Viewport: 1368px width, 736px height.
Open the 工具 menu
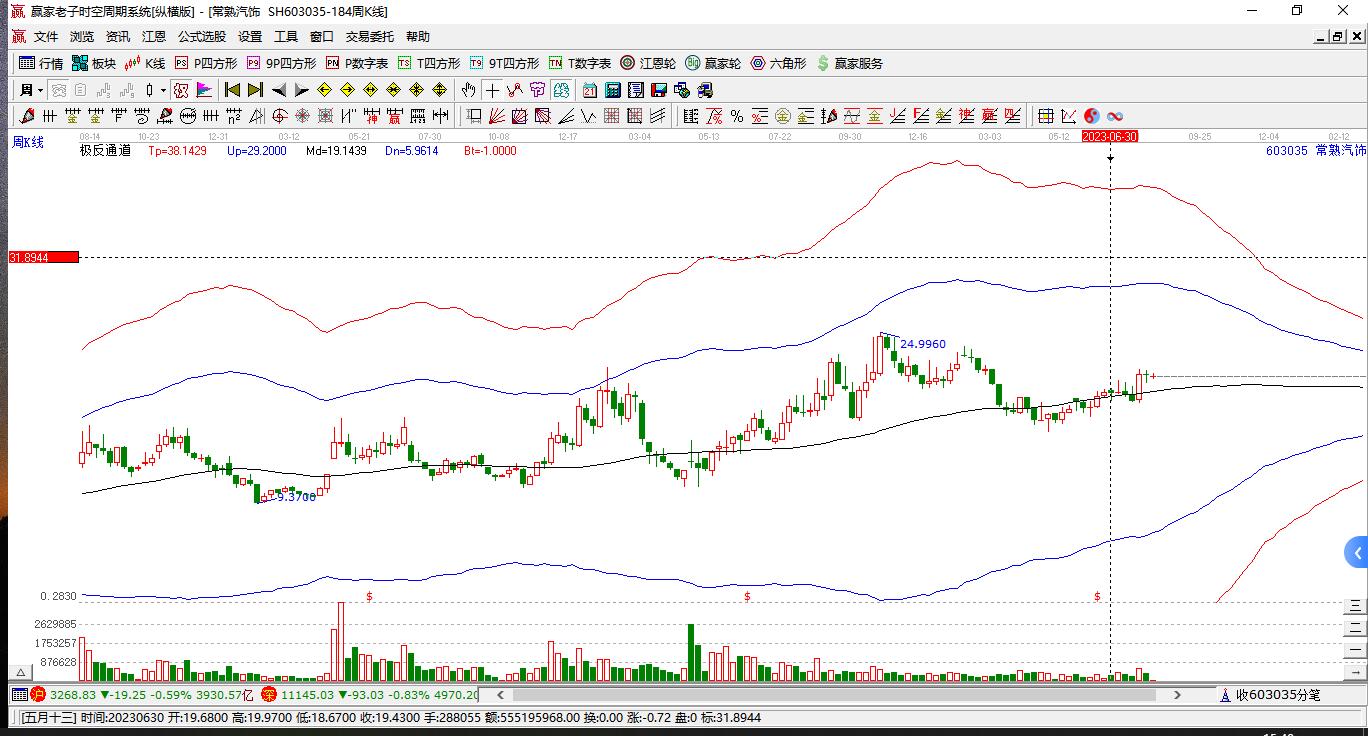click(286, 37)
